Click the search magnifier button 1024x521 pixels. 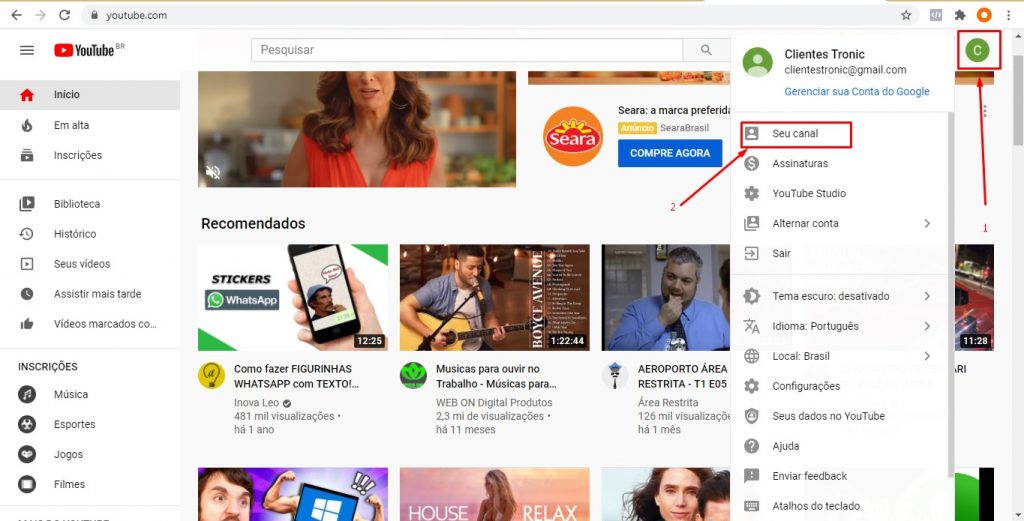pyautogui.click(x=707, y=50)
